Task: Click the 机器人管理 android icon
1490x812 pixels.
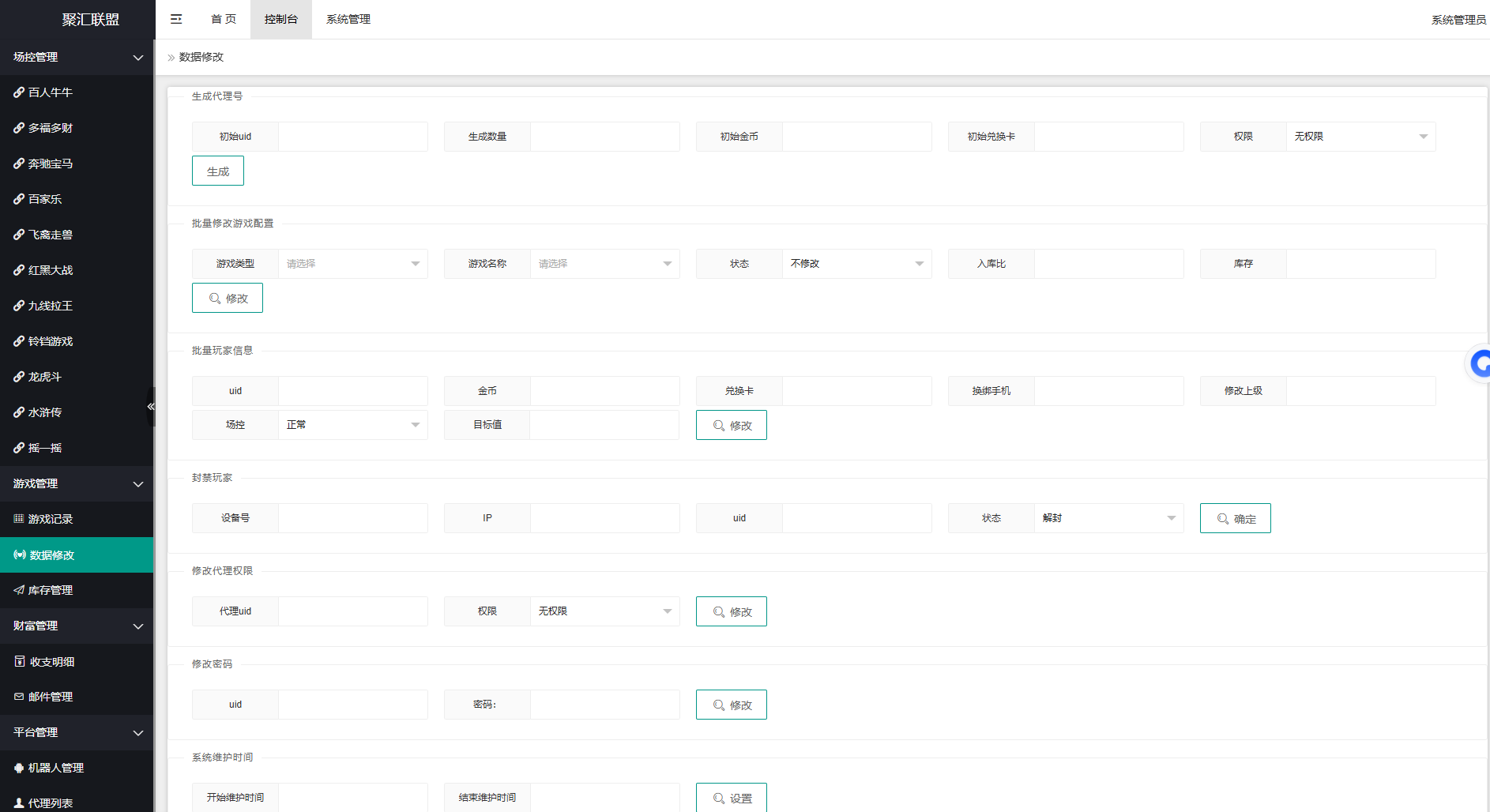Action: coord(19,768)
